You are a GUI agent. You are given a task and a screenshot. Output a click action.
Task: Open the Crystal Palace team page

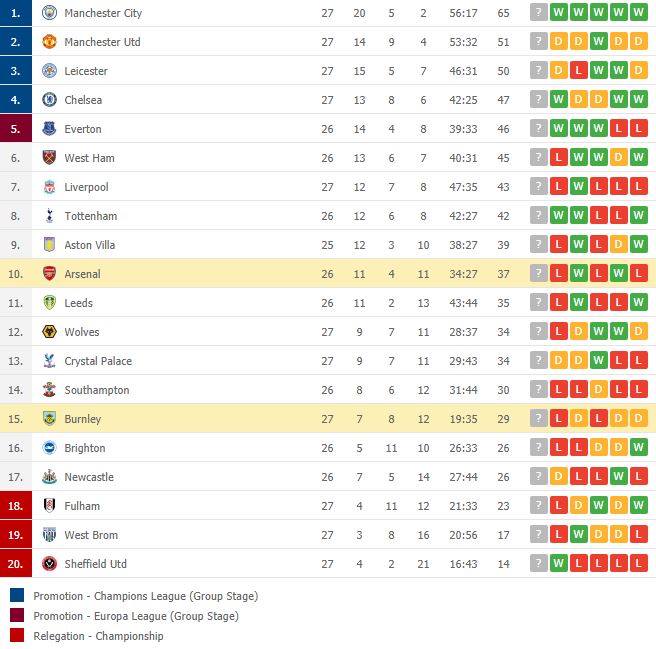(x=98, y=361)
